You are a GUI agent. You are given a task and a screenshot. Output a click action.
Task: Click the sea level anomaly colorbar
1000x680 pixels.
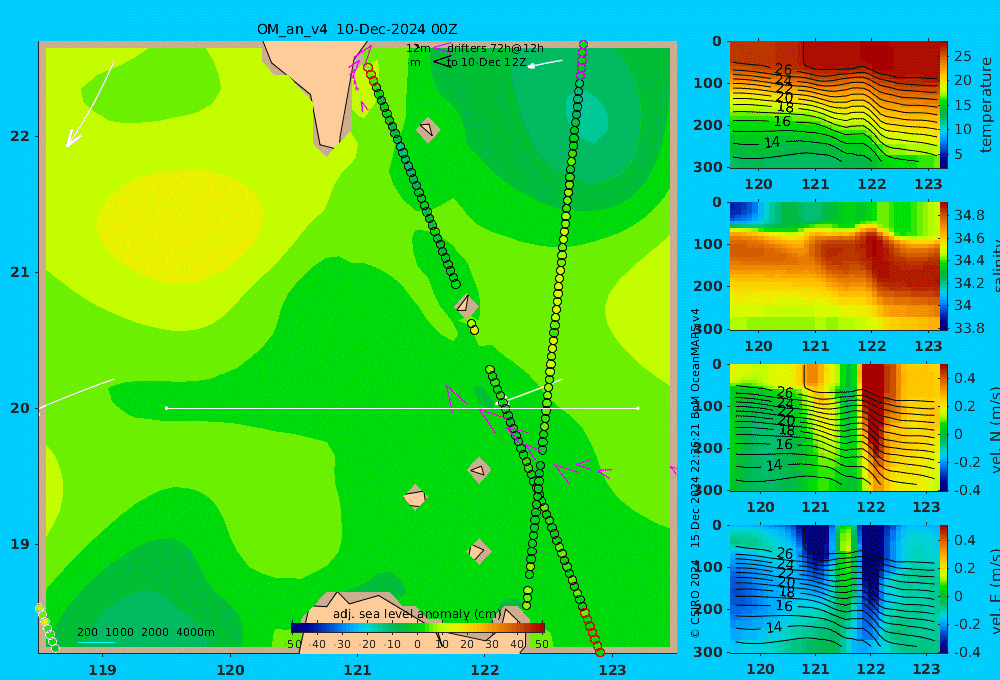pos(417,628)
